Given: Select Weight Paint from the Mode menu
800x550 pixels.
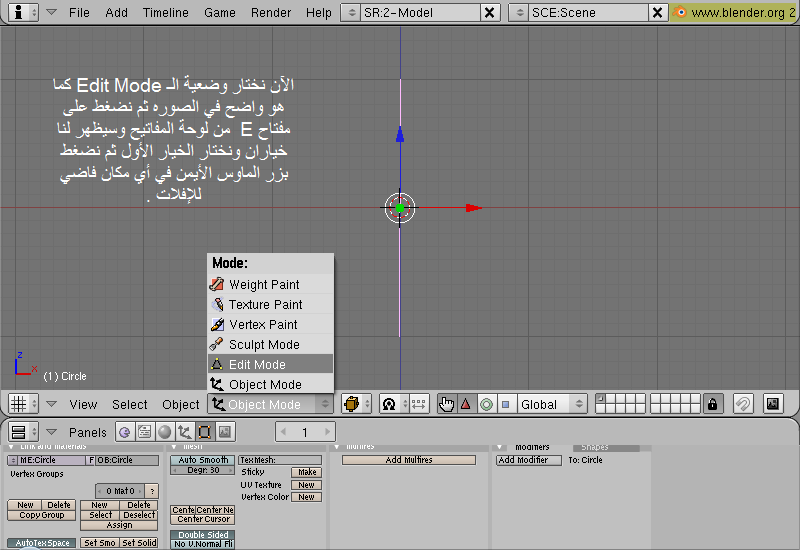Looking at the screenshot, I should coord(271,284).
